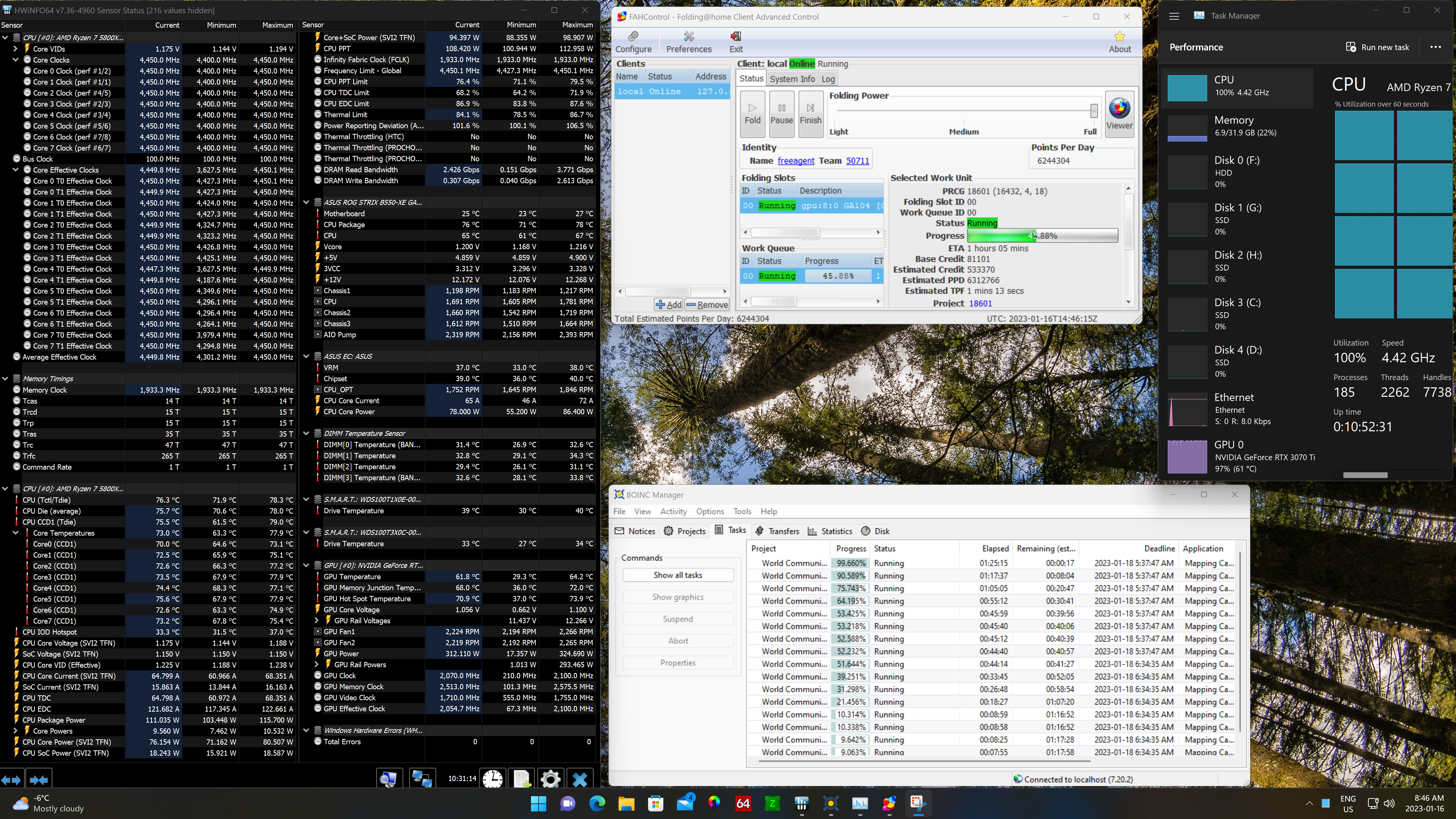Viewport: 1456px width, 819px height.
Task: Click HWiNFO expand-all blue arrows icon
Action: [x=11, y=780]
